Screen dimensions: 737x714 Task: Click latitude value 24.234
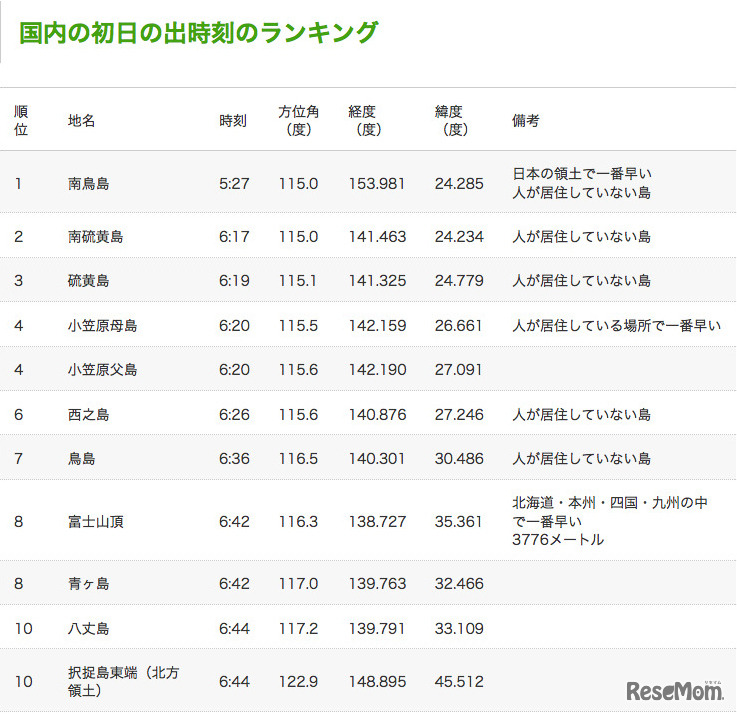[459, 236]
